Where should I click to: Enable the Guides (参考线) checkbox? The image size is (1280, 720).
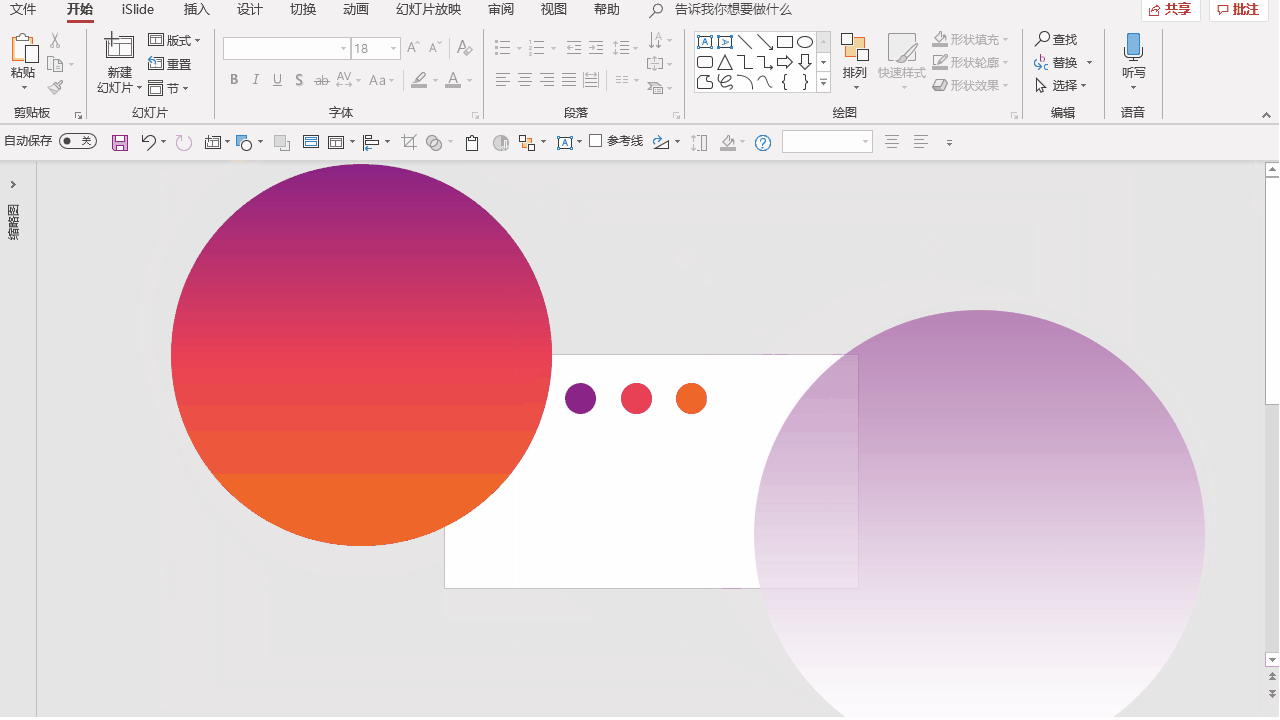[596, 141]
